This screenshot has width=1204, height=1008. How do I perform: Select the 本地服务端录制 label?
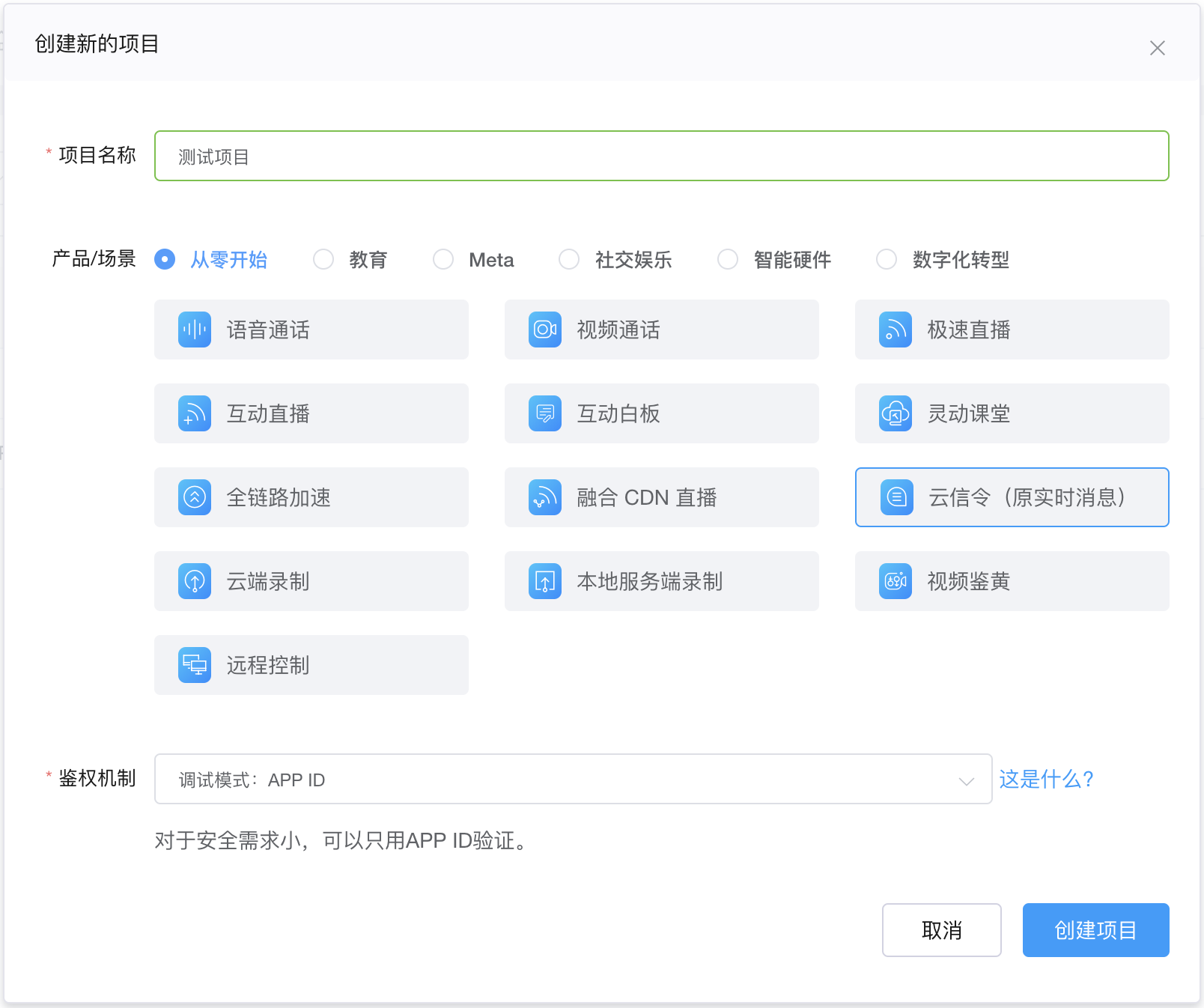650,582
